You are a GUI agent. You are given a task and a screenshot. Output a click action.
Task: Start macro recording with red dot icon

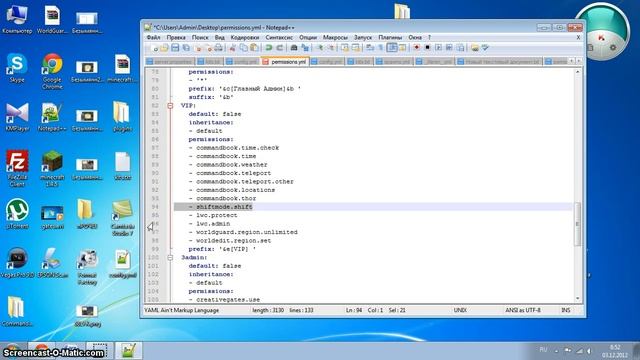pos(416,48)
